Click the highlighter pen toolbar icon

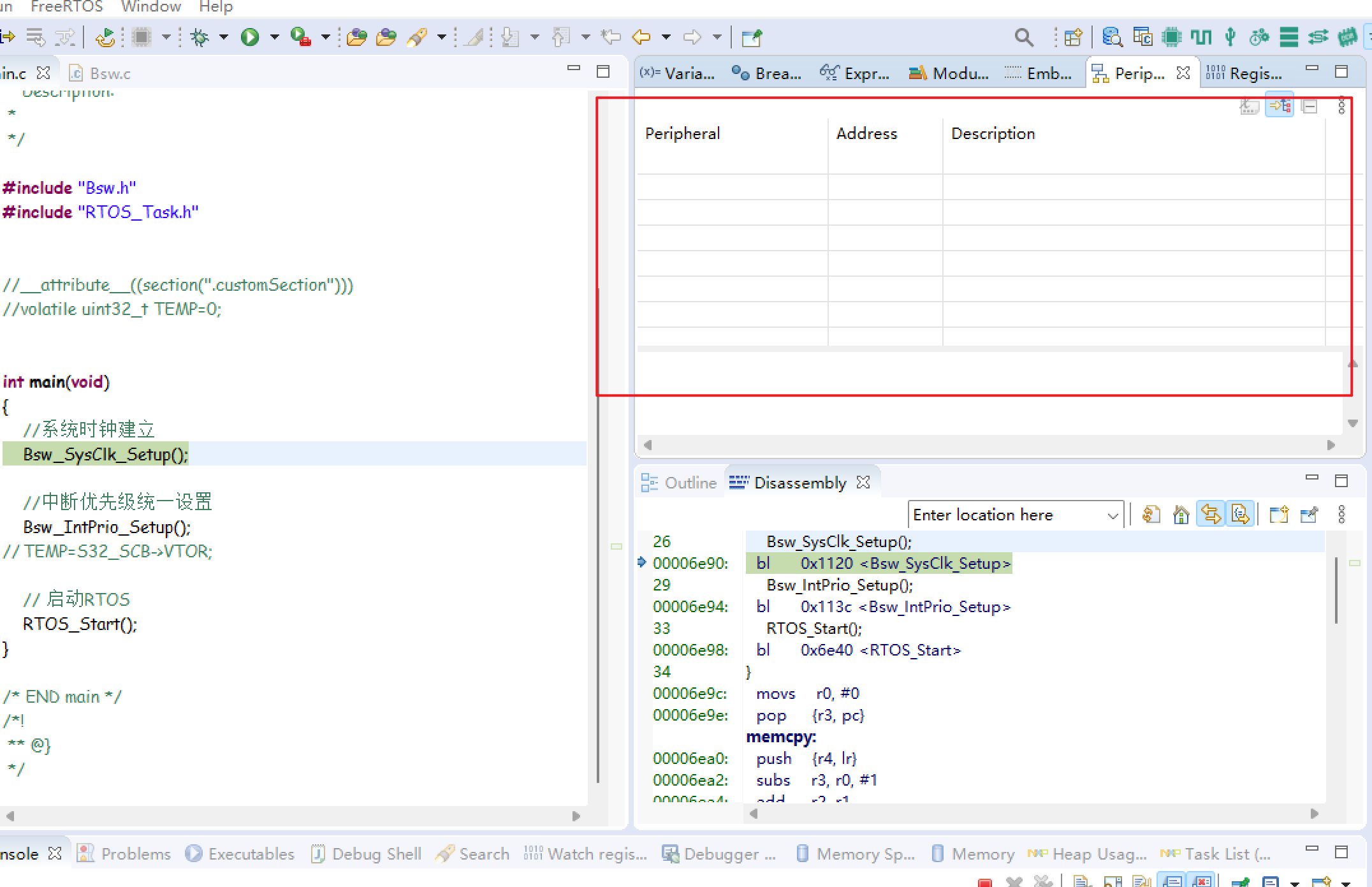coord(417,38)
